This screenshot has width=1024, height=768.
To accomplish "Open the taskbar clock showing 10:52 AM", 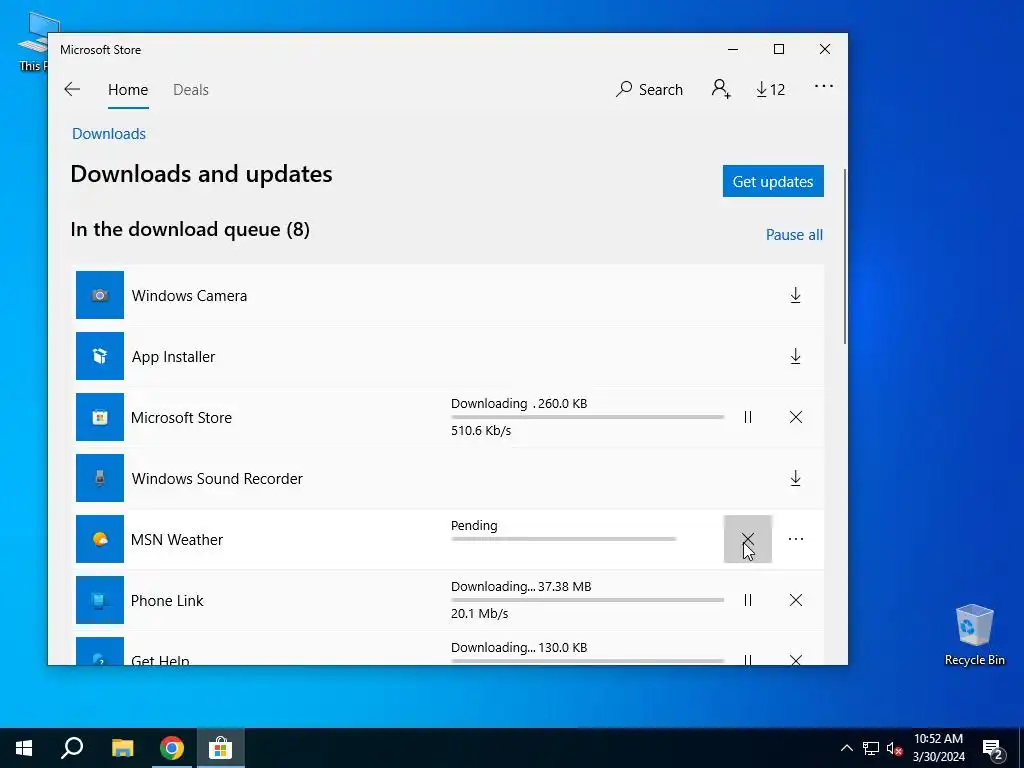I will 938,748.
